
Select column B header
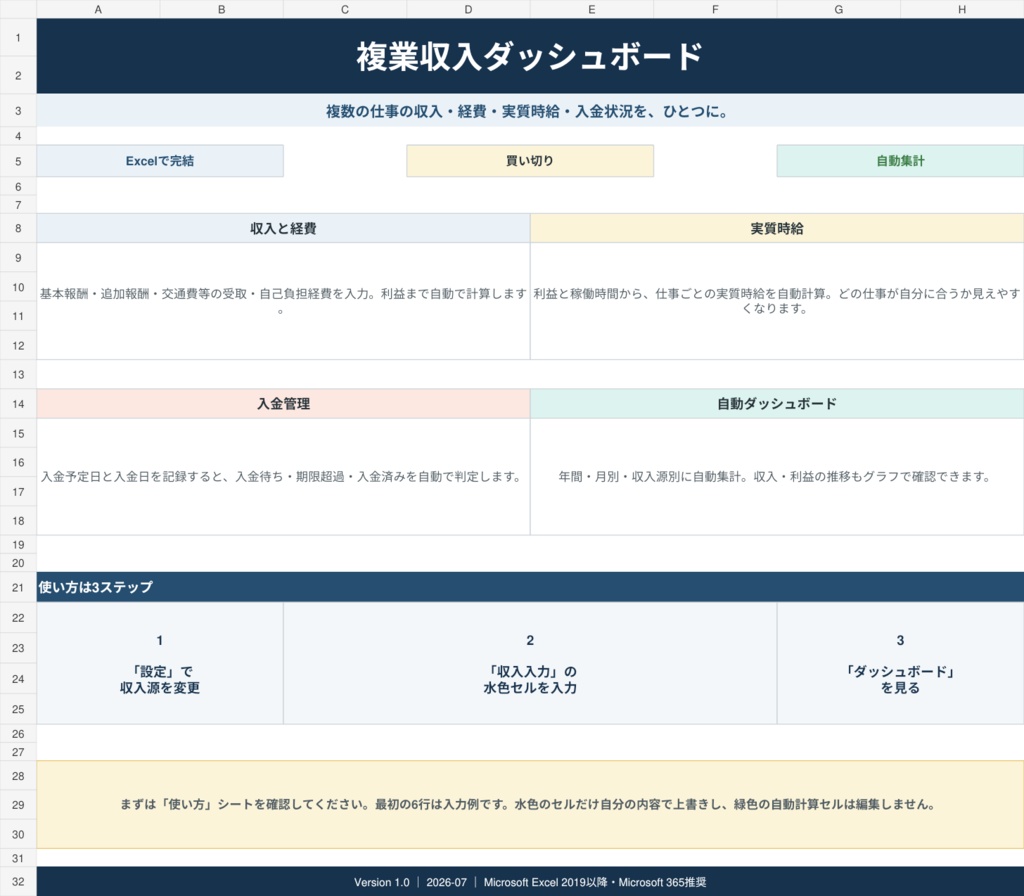coord(221,9)
